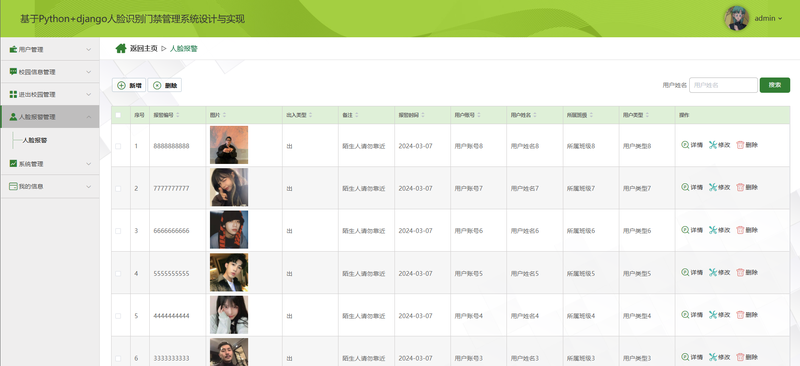Expand the 系统管理 menu chevron
The image size is (800, 366).
tap(88, 164)
